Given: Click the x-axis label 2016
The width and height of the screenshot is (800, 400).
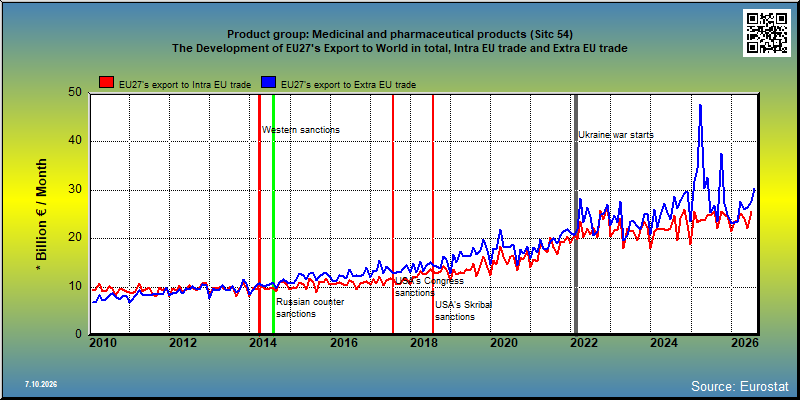Looking at the screenshot, I should 343,343.
